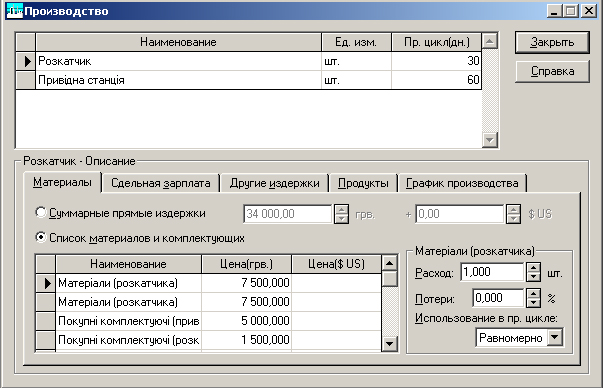603x388 pixels.
Task: Click the Цена(грв.) column header
Action: [247, 264]
